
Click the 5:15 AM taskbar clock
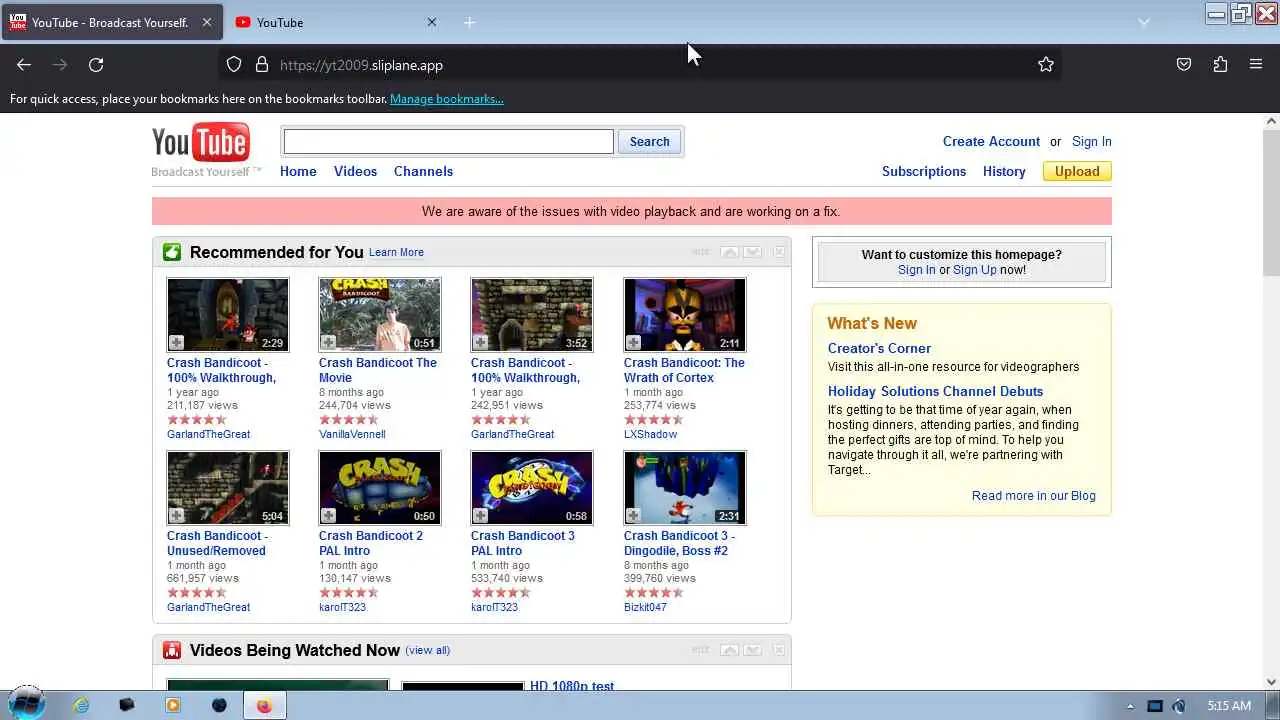point(1229,706)
